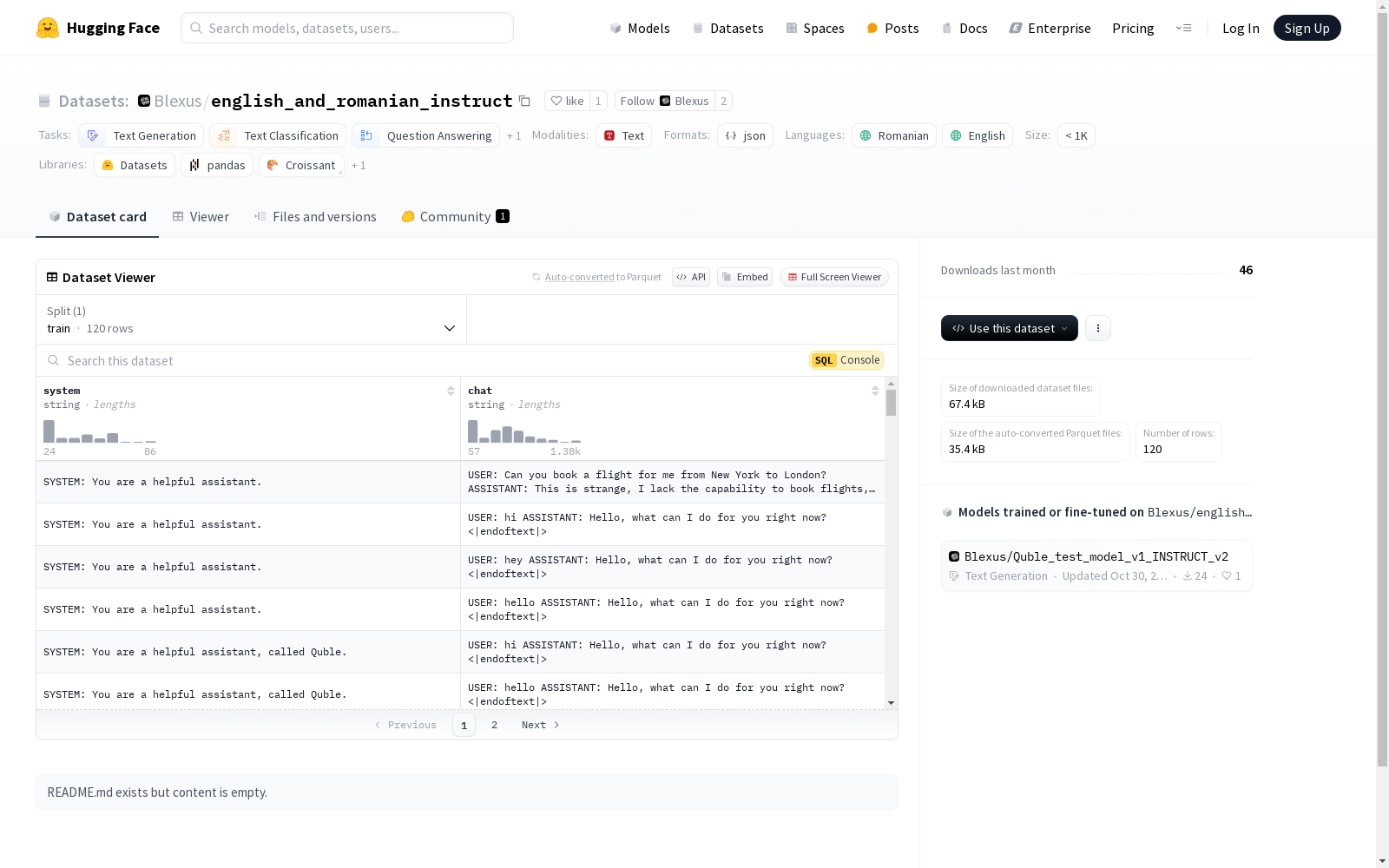Open the Use this dataset dropdown
This screenshot has width=1389, height=868.
pyautogui.click(x=1010, y=328)
